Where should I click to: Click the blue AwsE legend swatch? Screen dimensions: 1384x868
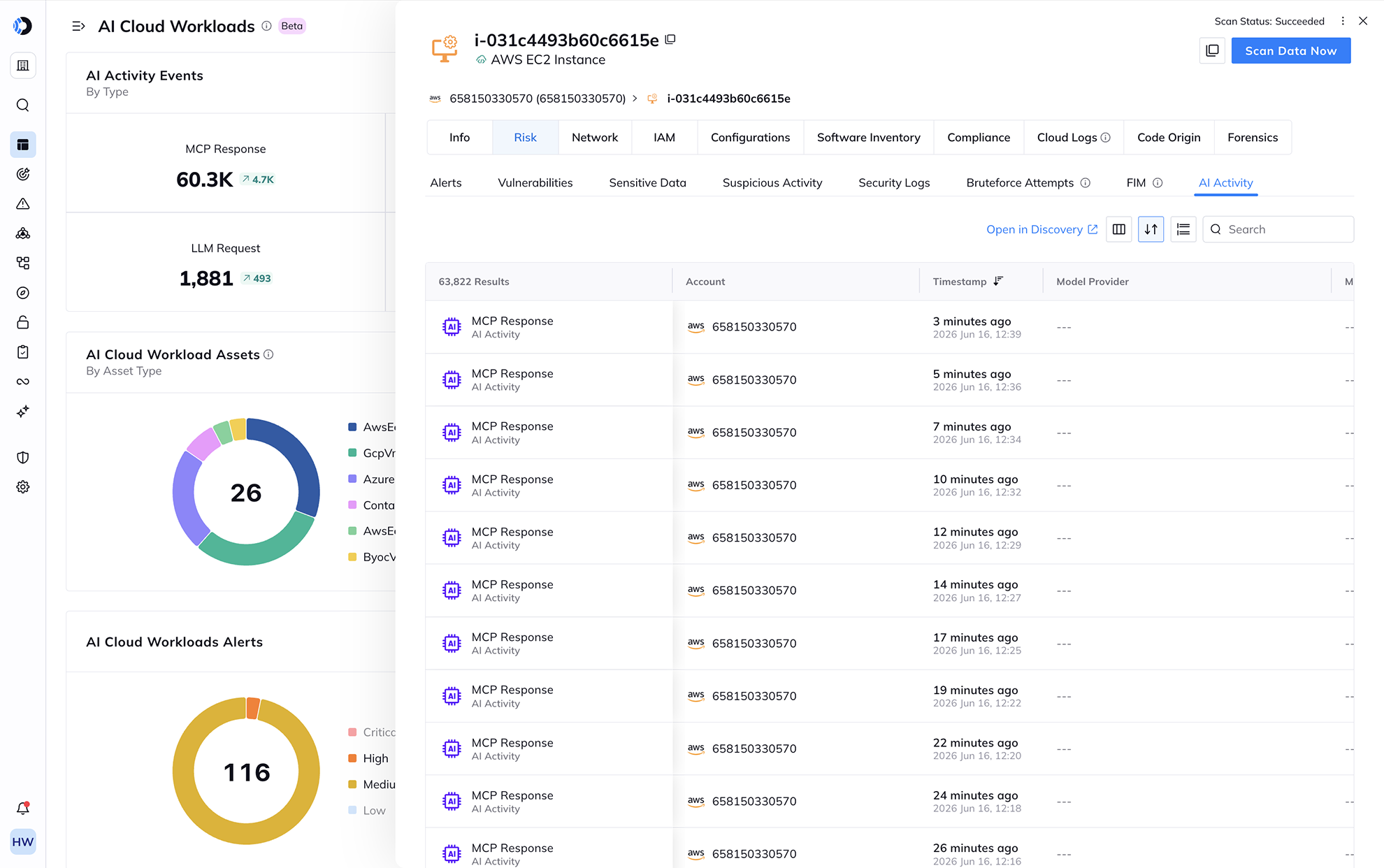(353, 427)
